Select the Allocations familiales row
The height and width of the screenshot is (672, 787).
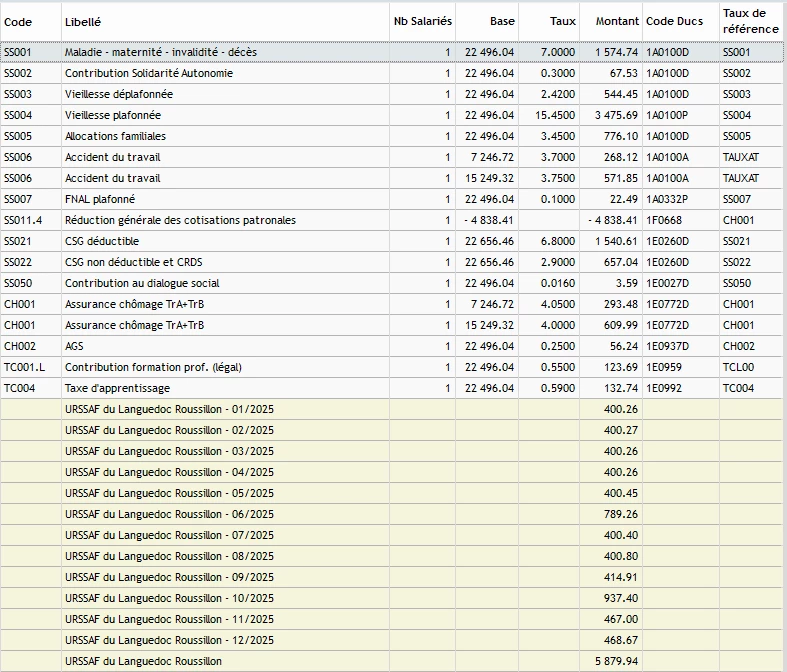pos(391,137)
